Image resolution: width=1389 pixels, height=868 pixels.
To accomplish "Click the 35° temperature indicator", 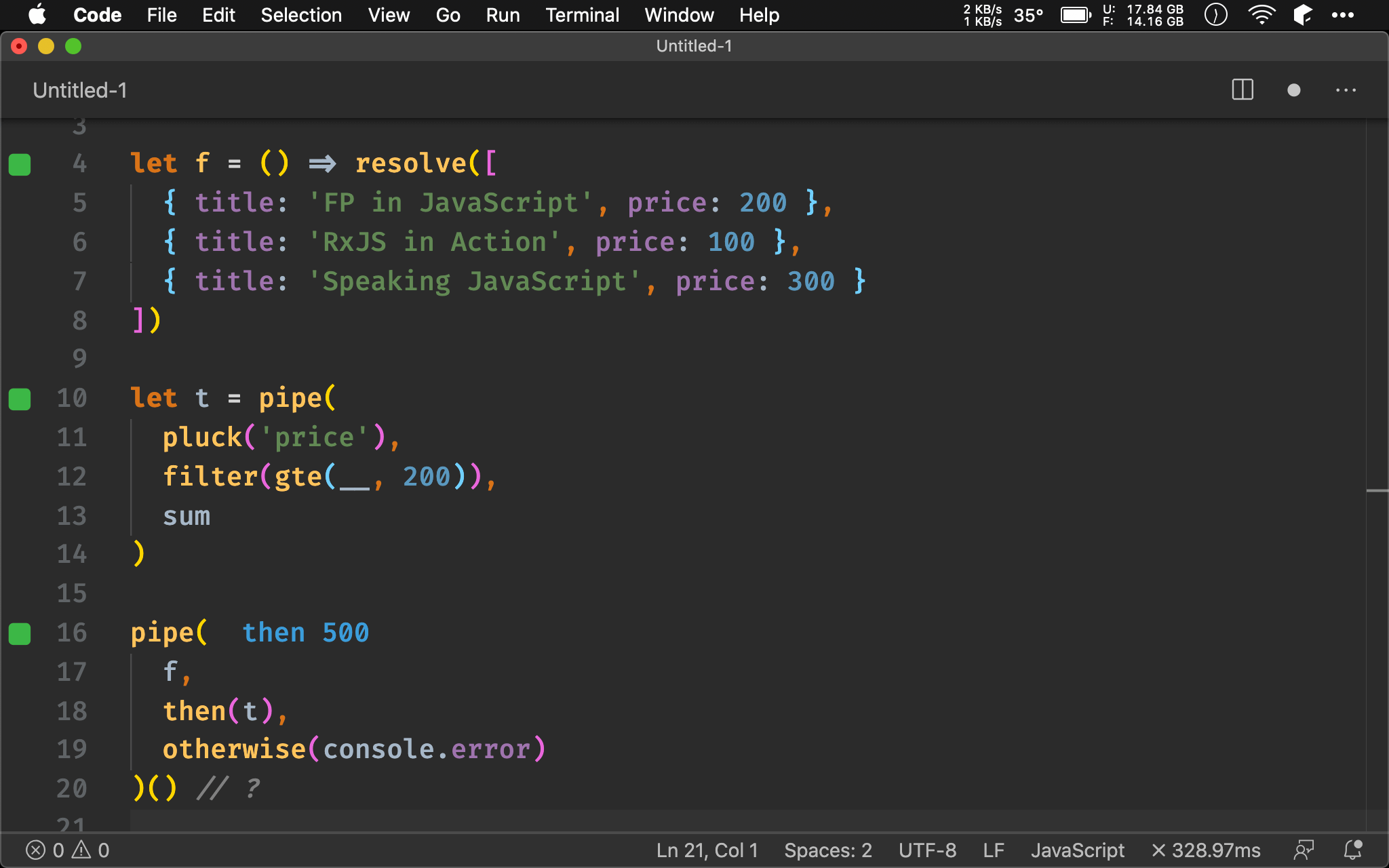I will click(1028, 15).
